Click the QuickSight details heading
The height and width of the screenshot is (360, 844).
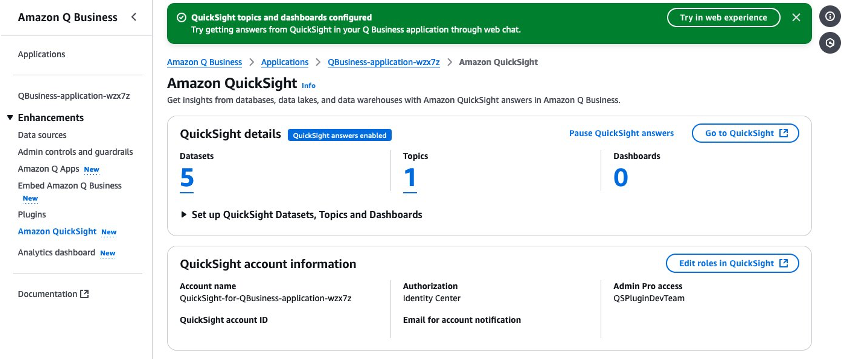pos(230,134)
